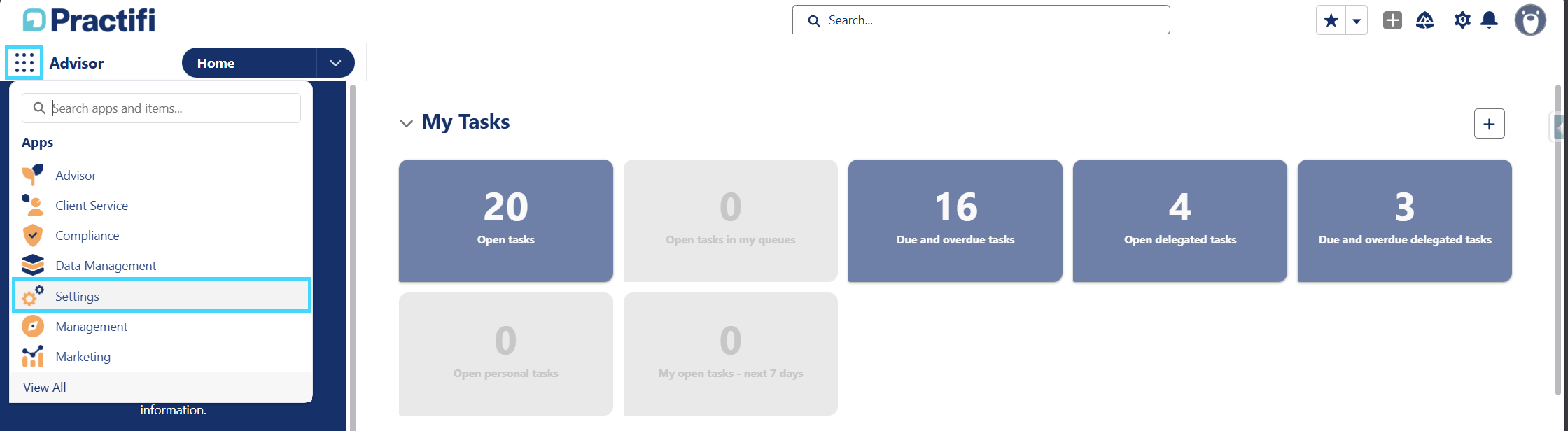Select the Management compass icon
This screenshot has width=1568, height=431.
33,326
